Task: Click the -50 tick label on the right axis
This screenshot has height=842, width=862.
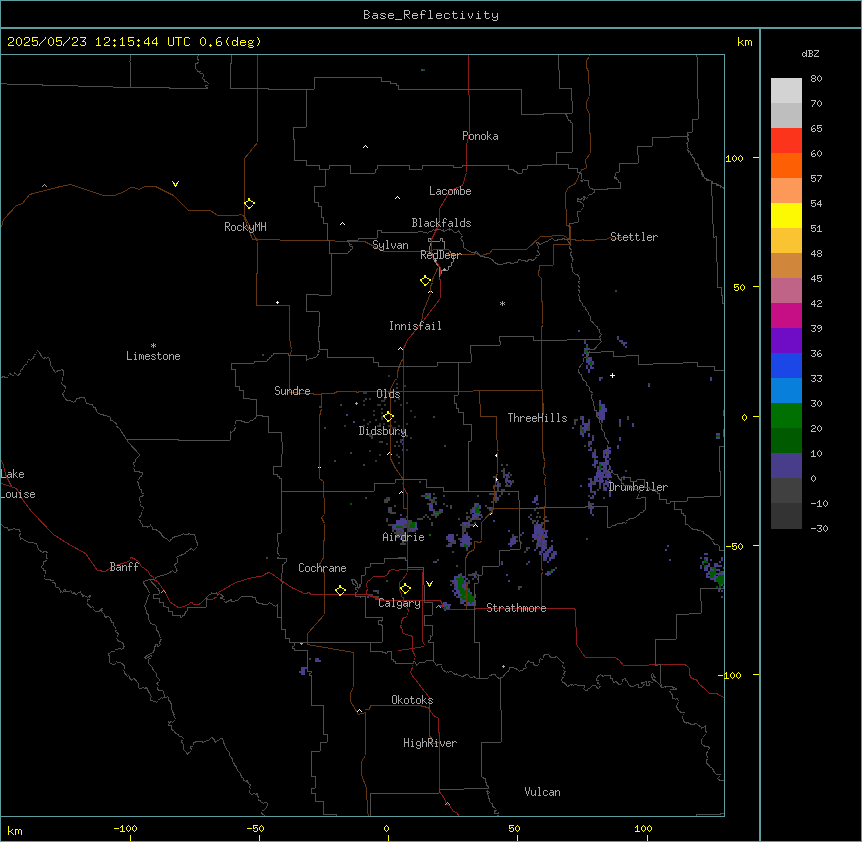Action: tap(734, 546)
